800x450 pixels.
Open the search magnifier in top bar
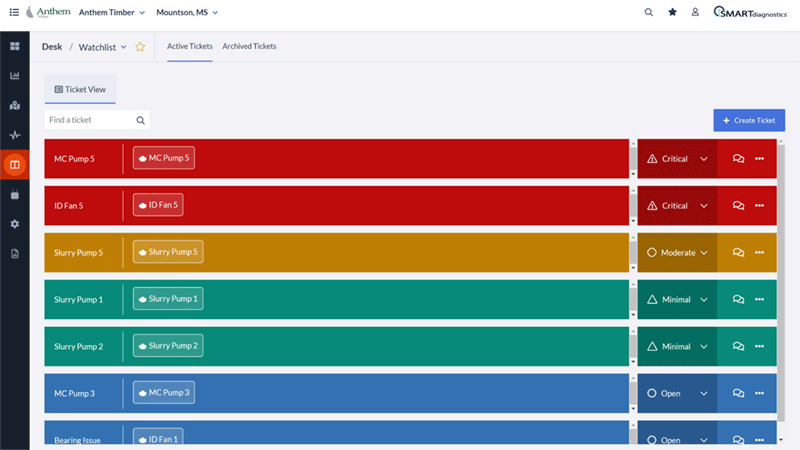pyautogui.click(x=648, y=12)
